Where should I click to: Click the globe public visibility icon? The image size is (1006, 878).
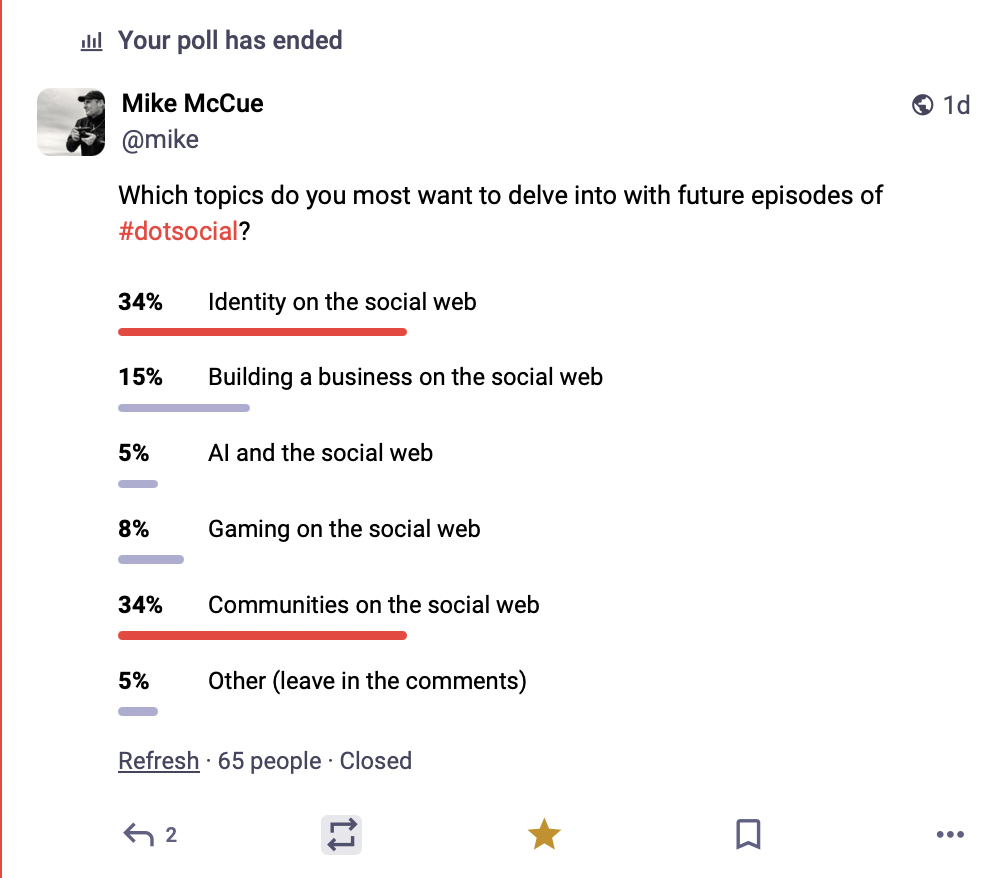pos(923,105)
